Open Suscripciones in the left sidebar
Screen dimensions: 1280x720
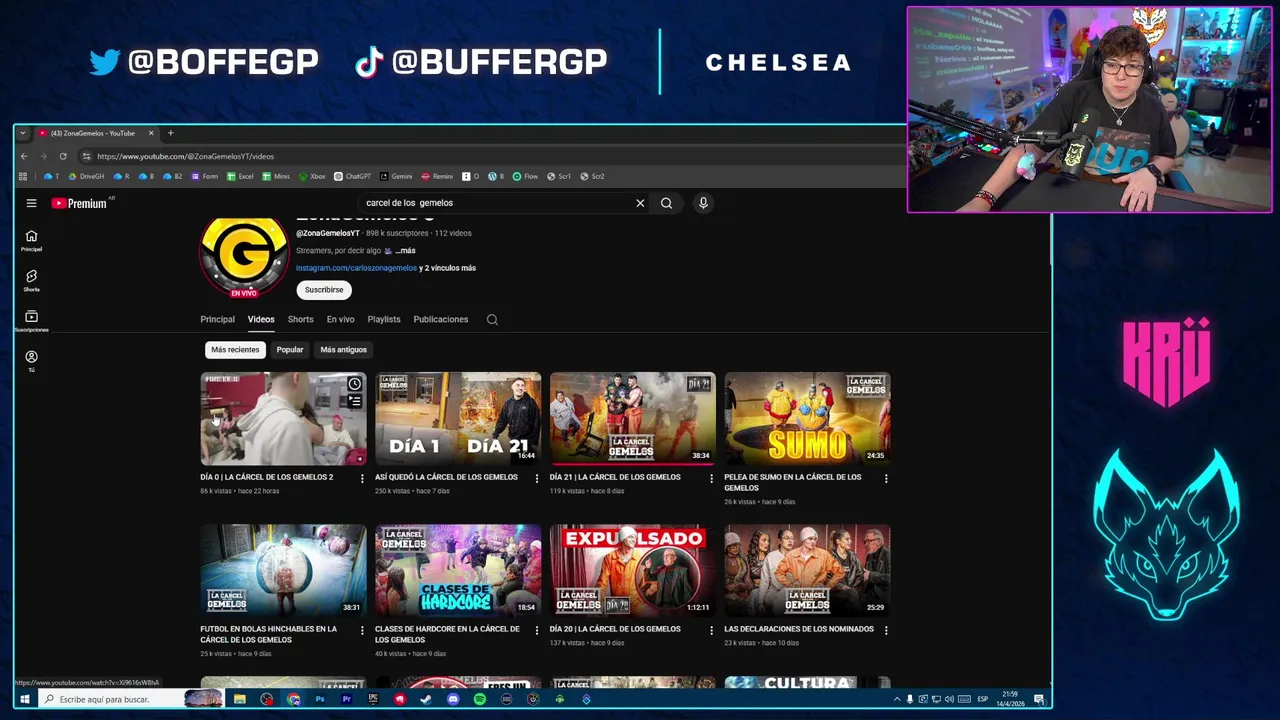pyautogui.click(x=31, y=321)
